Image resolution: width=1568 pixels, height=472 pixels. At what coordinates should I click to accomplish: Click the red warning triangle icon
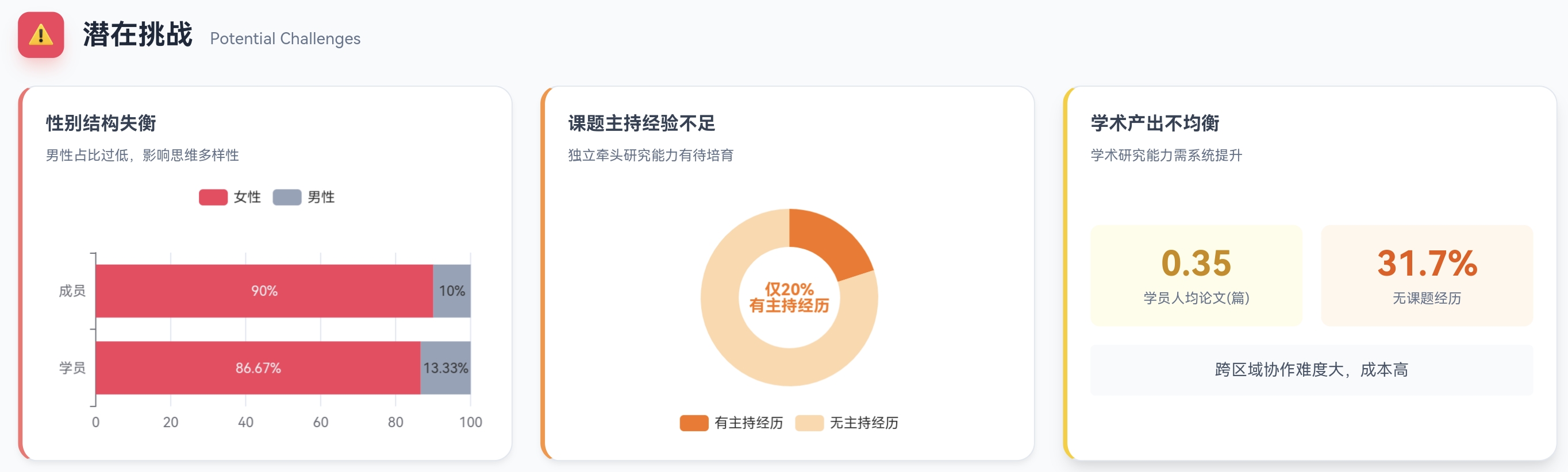tap(41, 35)
